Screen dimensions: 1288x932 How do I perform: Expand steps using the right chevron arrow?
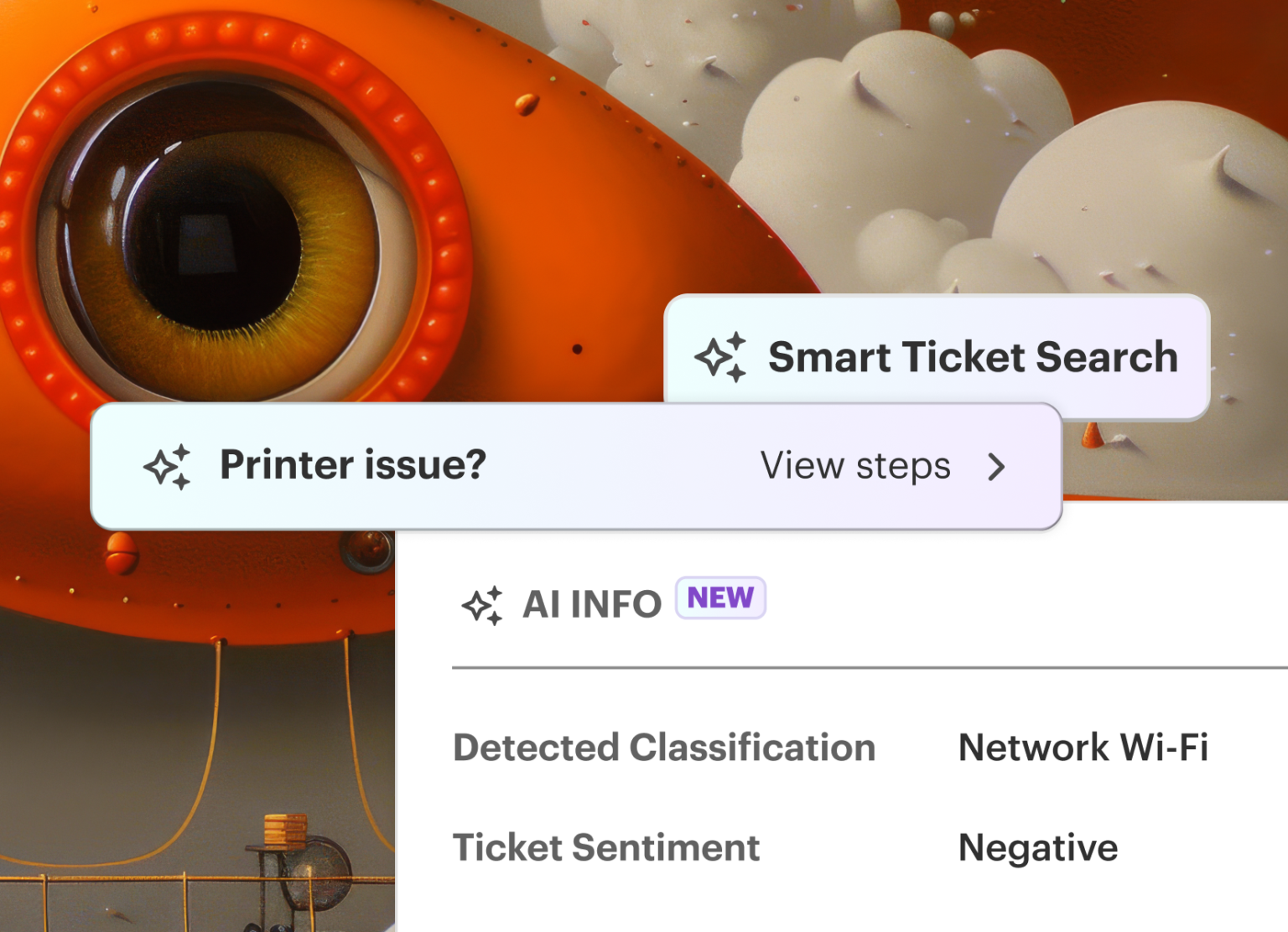[x=996, y=467]
